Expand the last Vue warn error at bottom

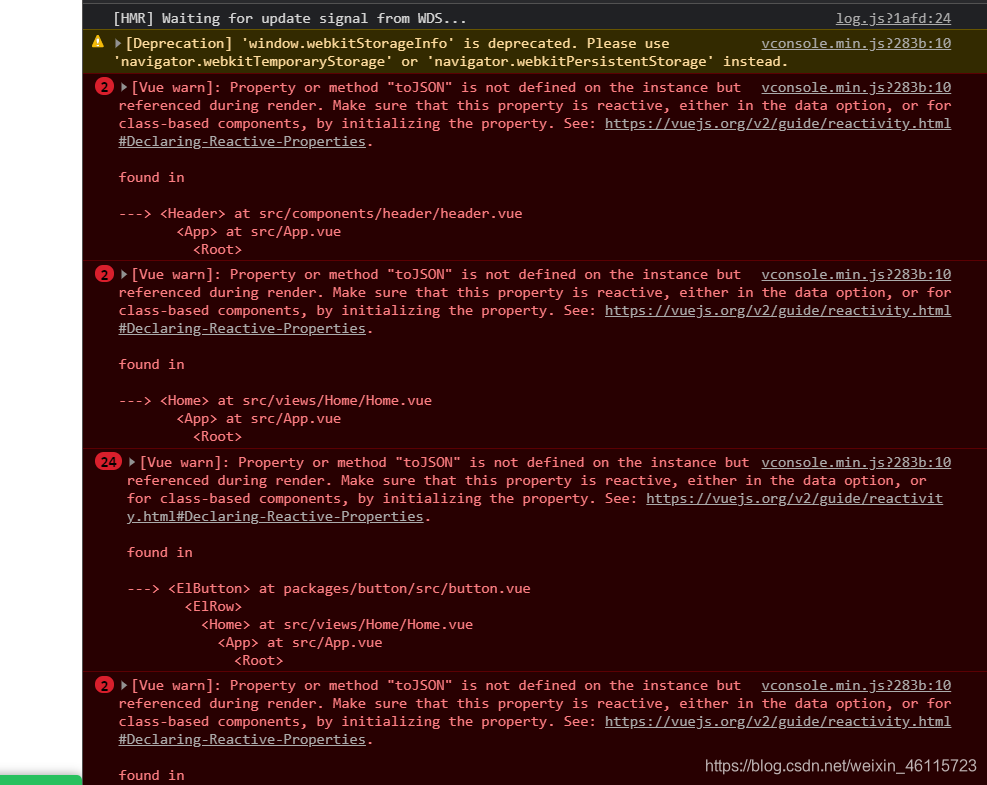(124, 686)
